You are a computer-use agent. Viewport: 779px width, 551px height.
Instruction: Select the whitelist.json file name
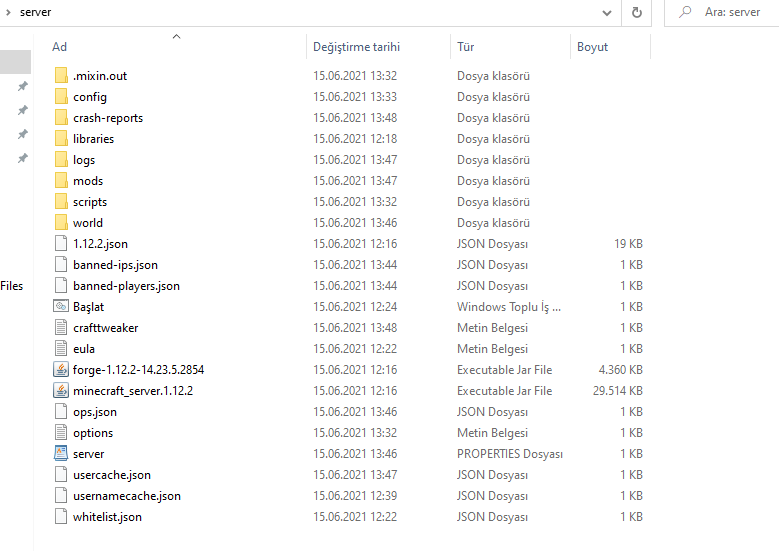[x=107, y=517]
